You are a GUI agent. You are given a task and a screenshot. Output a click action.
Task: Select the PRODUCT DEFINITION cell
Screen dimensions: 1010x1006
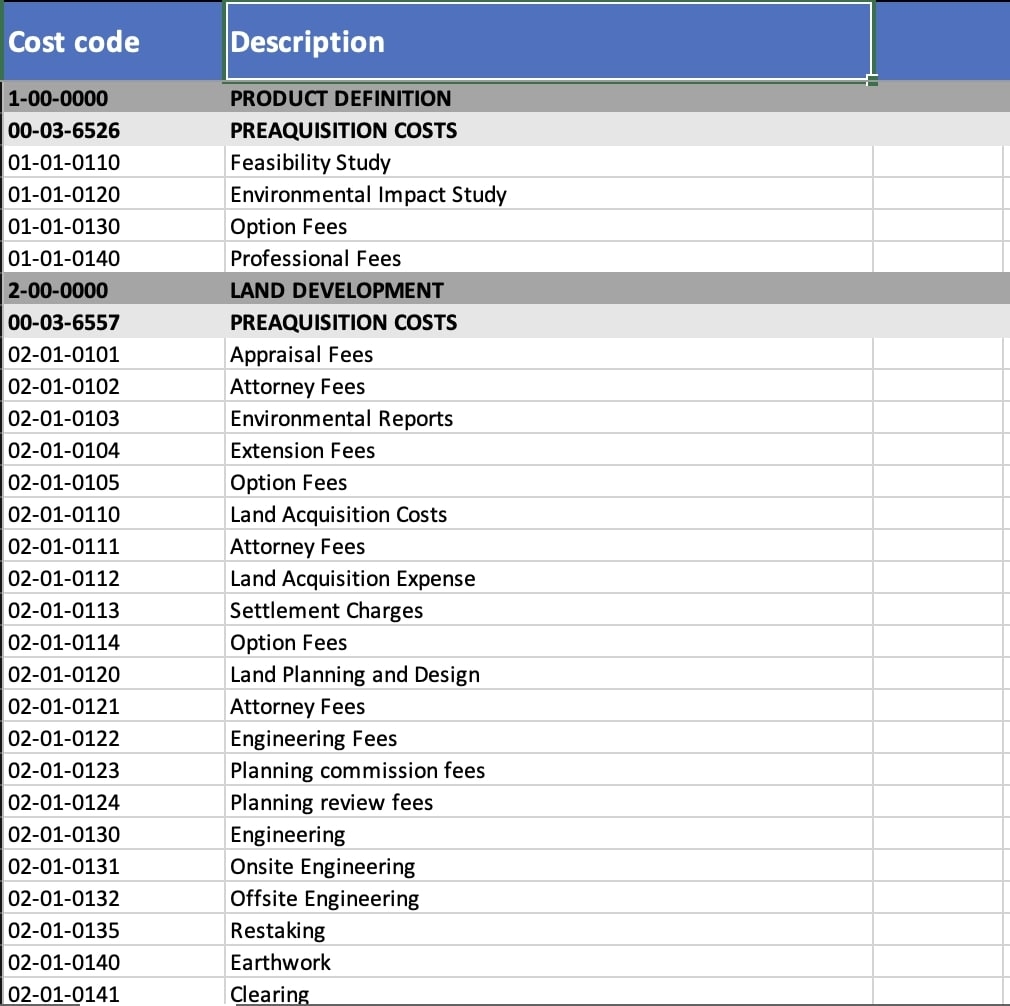pos(548,98)
